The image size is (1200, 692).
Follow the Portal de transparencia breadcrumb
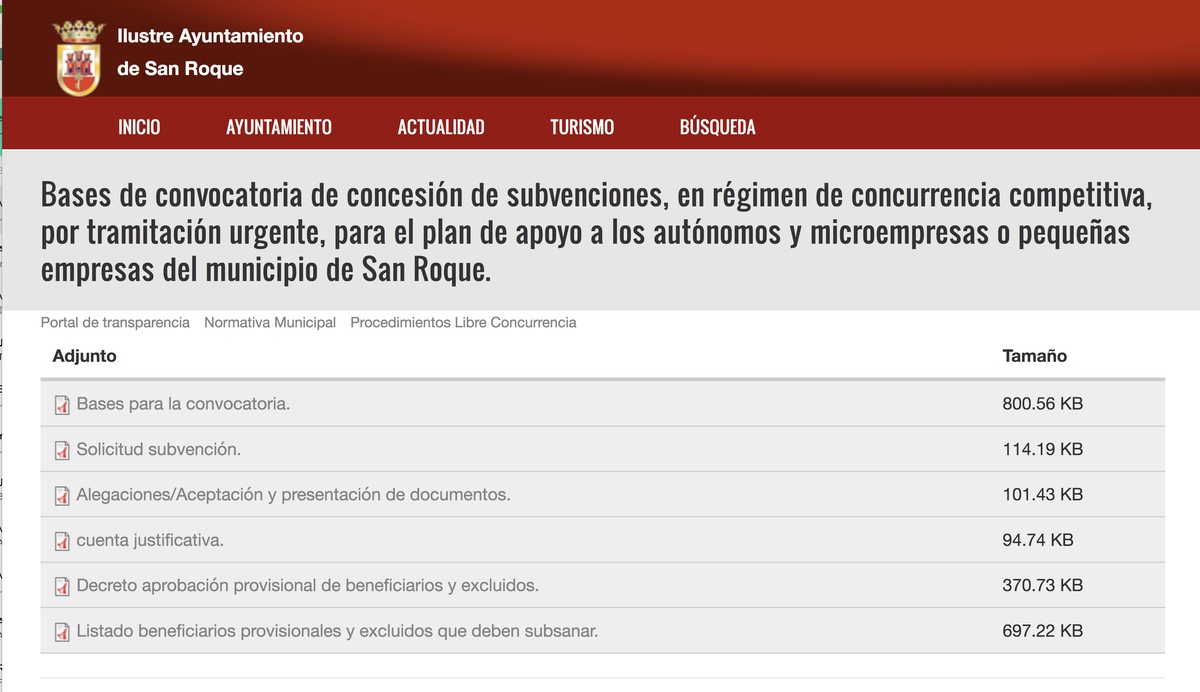click(x=115, y=322)
